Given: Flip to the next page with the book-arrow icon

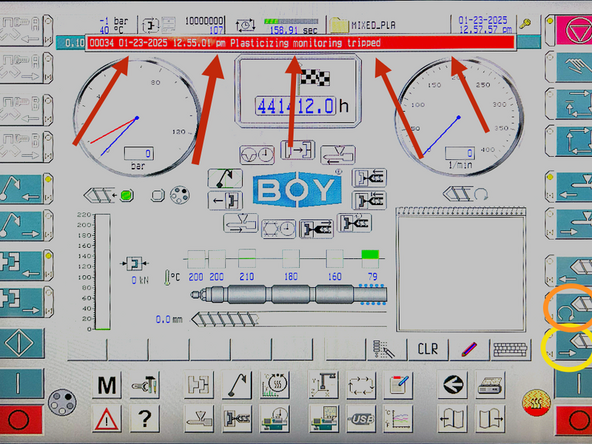Looking at the screenshot, I should [x=490, y=419].
